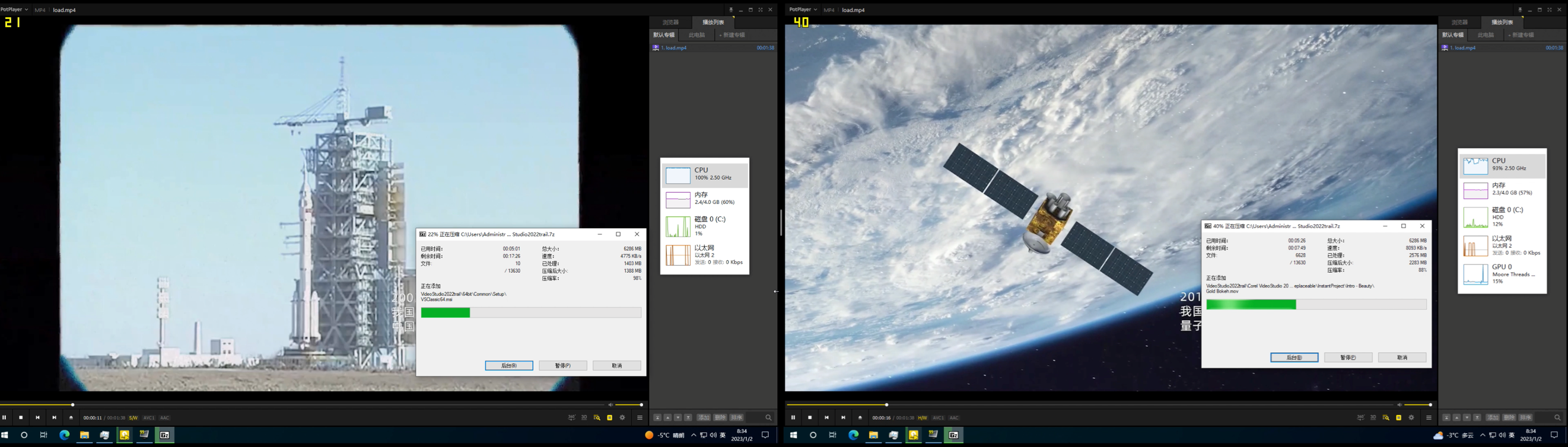Open the PotPlayer menu above the rocket video
Screen dimensions: 1568x447
coord(15,9)
